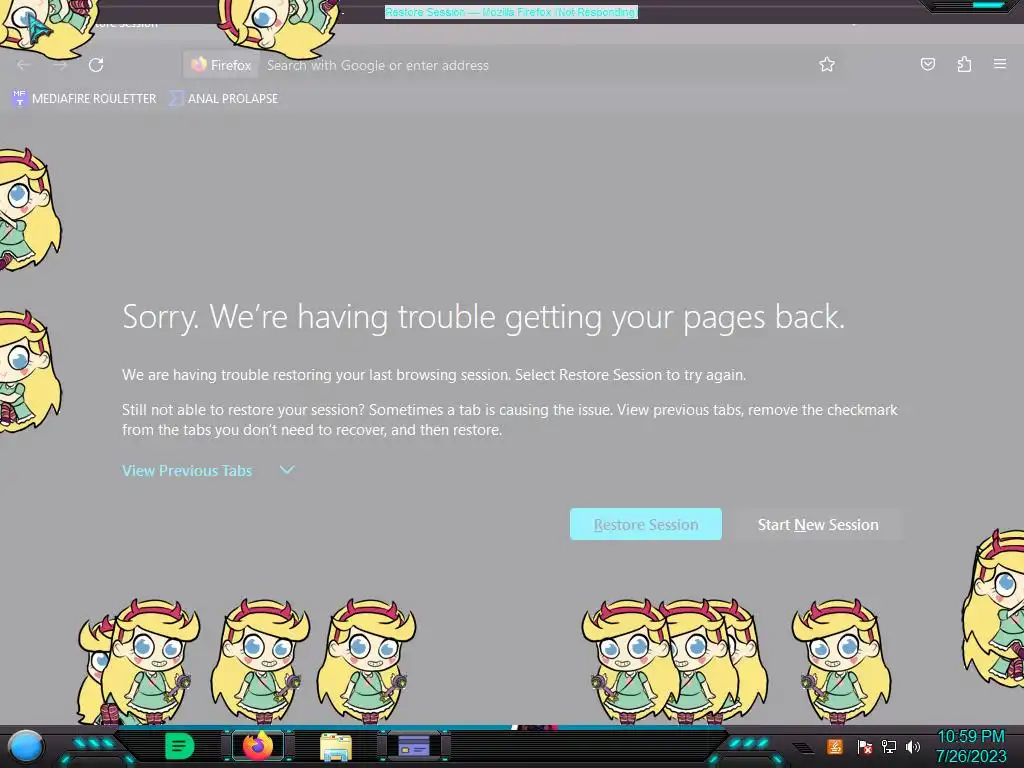Click the Restore Session button
The width and height of the screenshot is (1024, 768).
coord(645,524)
